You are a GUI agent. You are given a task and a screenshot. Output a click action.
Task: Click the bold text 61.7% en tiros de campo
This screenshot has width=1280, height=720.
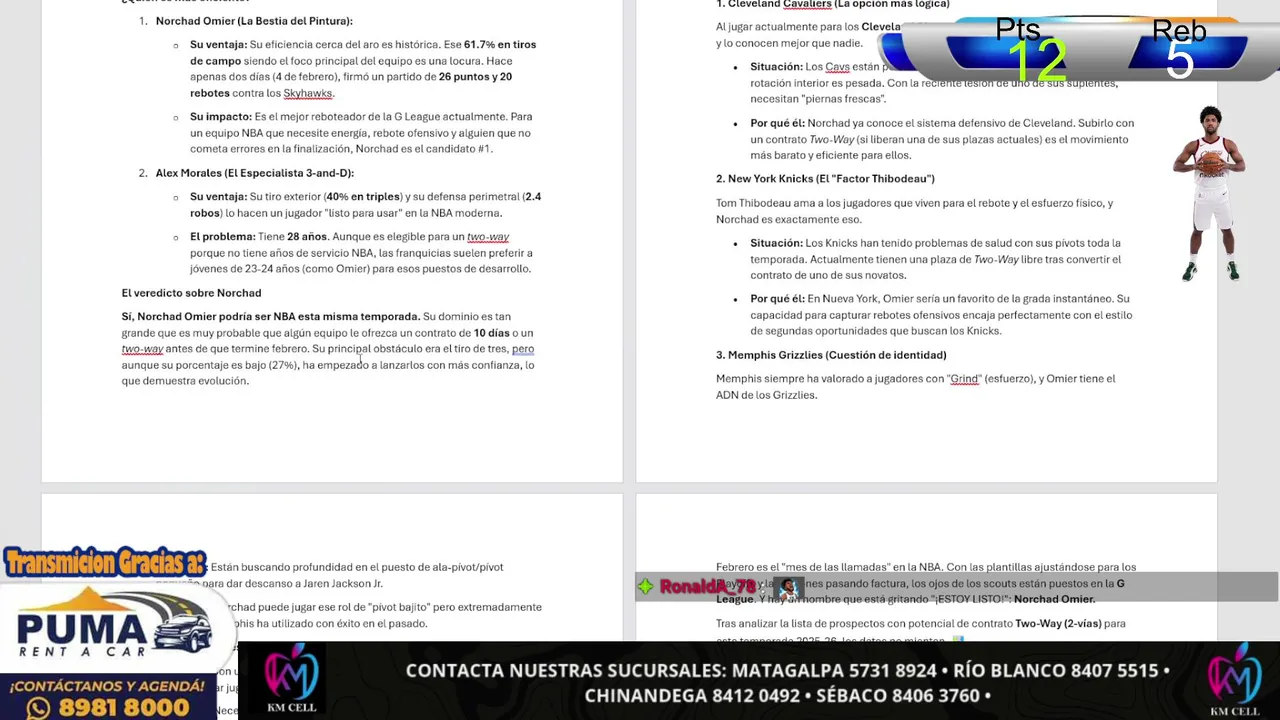(363, 53)
